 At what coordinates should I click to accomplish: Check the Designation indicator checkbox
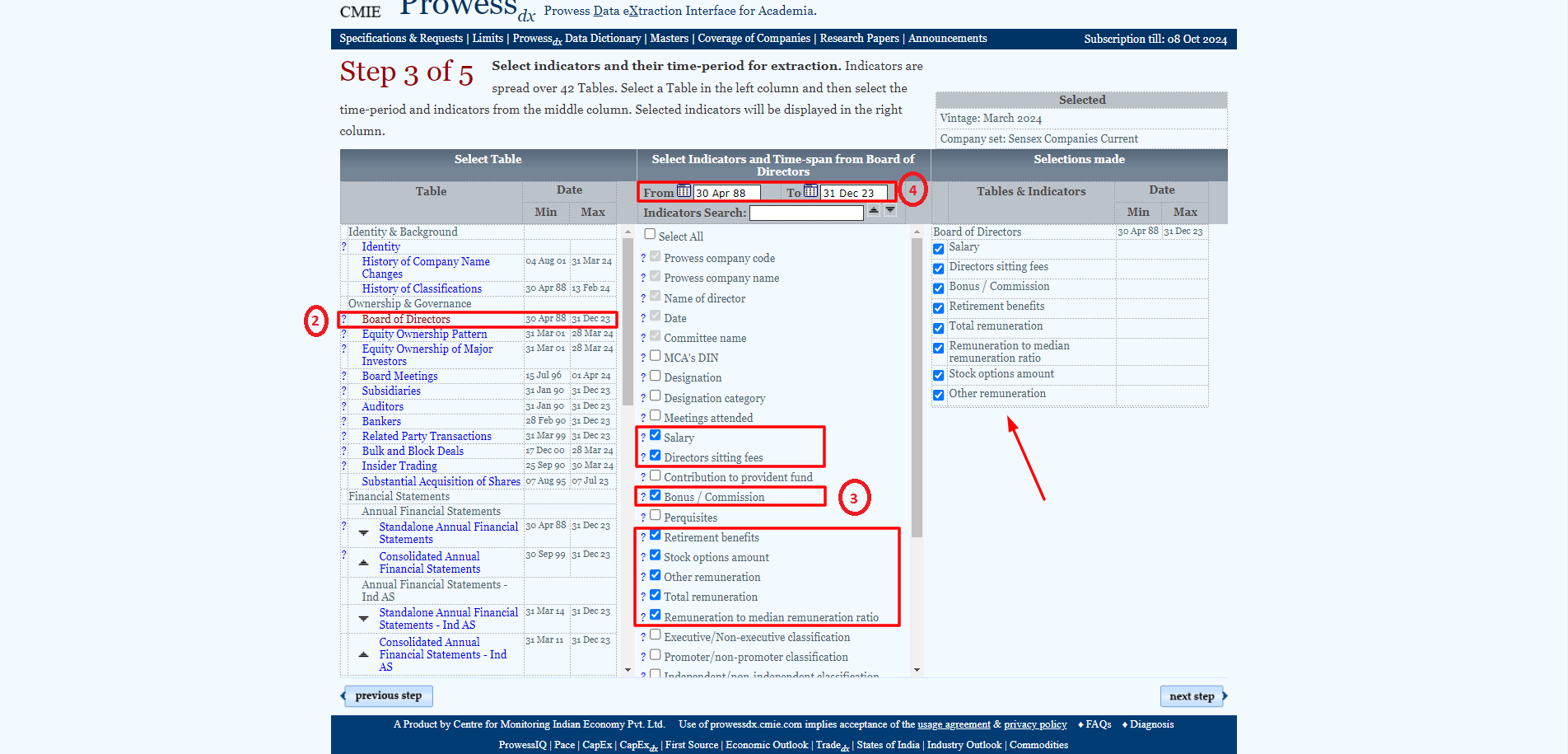click(x=656, y=376)
